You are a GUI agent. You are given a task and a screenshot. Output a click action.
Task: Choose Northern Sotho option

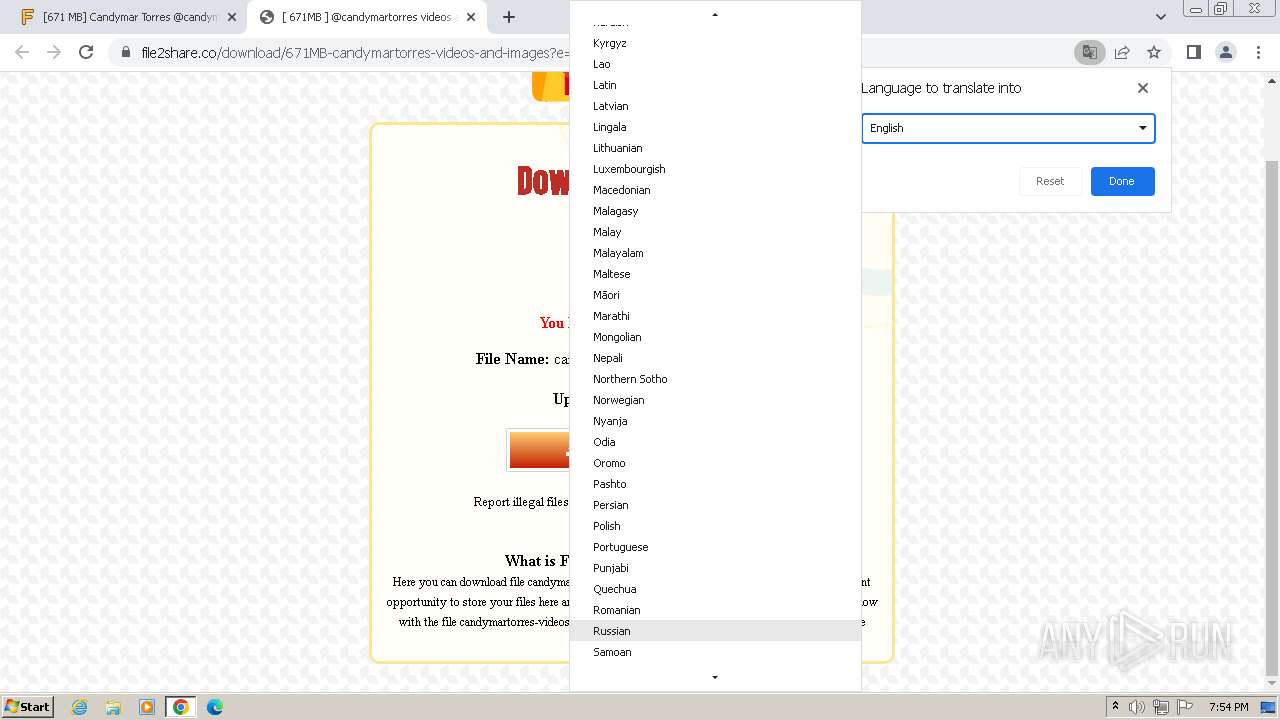point(715,379)
